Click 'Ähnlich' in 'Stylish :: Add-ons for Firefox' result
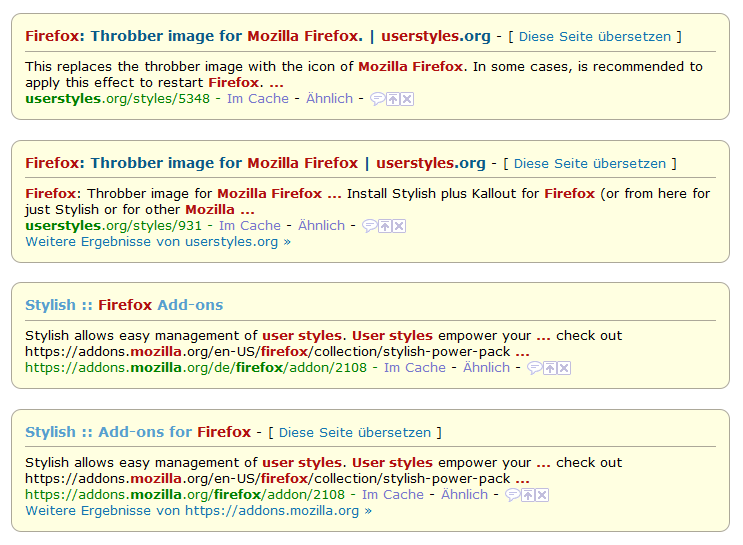Image resolution: width=743 pixels, height=545 pixels. click(x=464, y=495)
